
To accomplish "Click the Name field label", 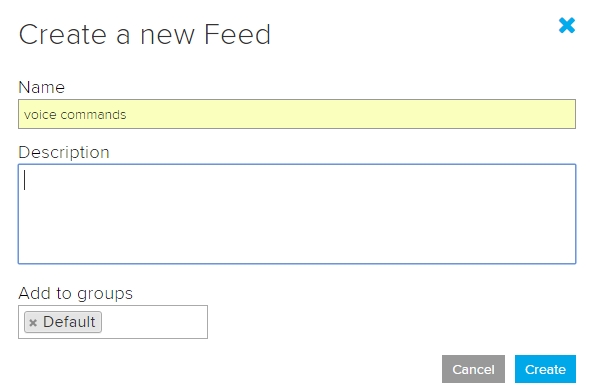I will [x=42, y=87].
